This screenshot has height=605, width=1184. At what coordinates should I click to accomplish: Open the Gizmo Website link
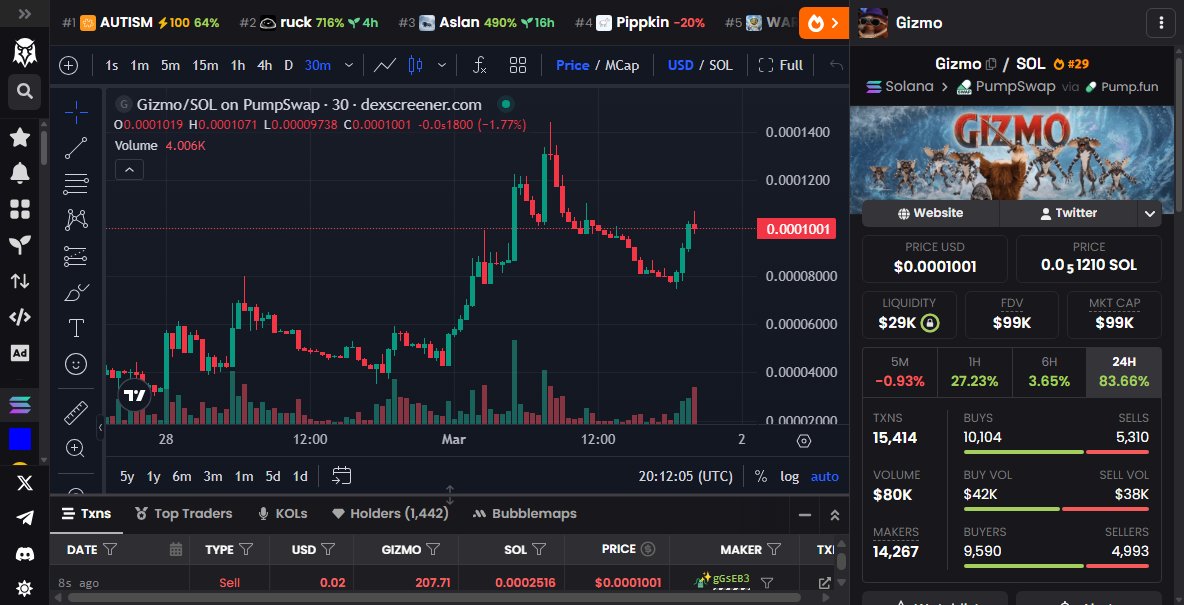(930, 214)
